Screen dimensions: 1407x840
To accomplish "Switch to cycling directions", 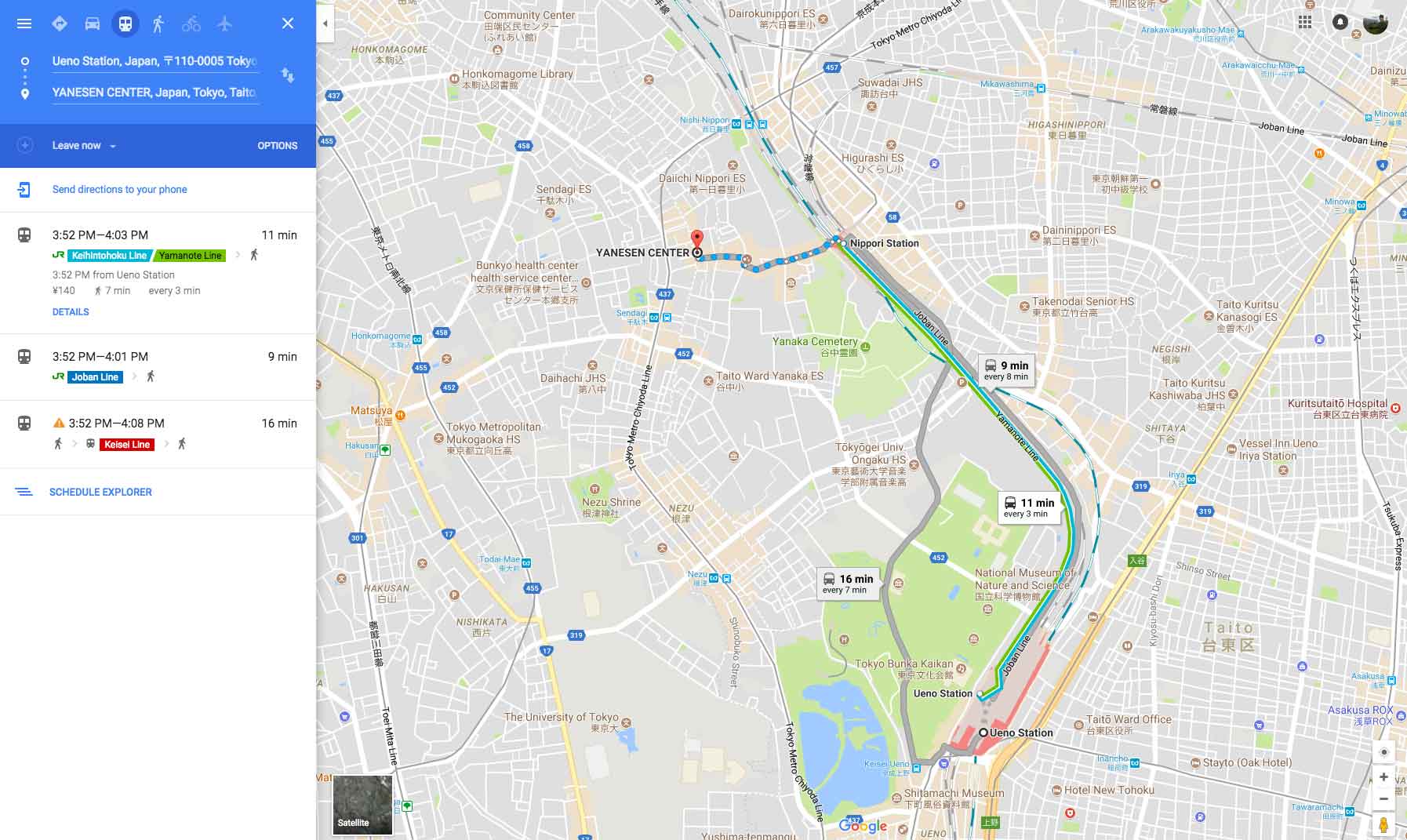I will pyautogui.click(x=191, y=24).
